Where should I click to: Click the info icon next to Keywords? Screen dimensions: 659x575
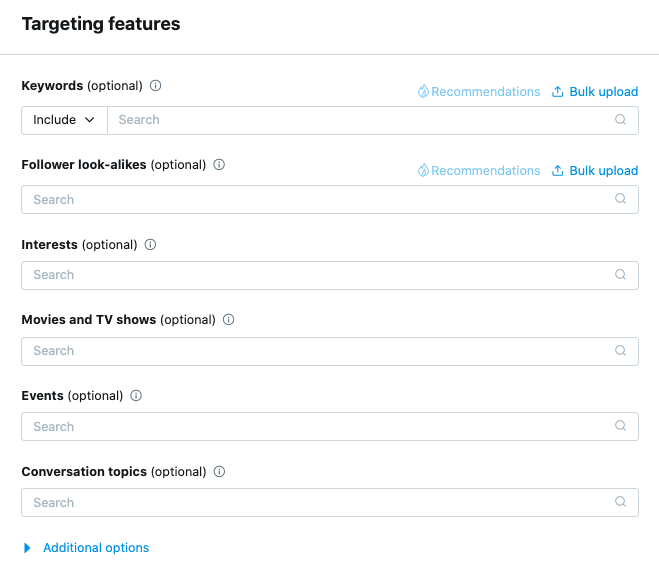point(156,86)
